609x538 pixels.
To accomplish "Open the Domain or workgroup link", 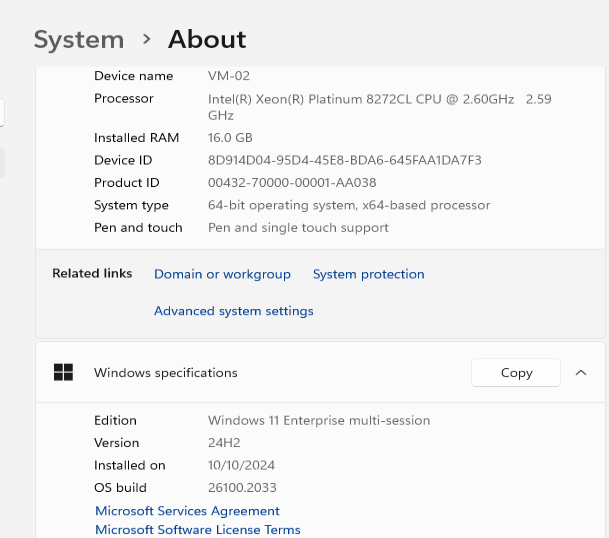I will [x=222, y=274].
